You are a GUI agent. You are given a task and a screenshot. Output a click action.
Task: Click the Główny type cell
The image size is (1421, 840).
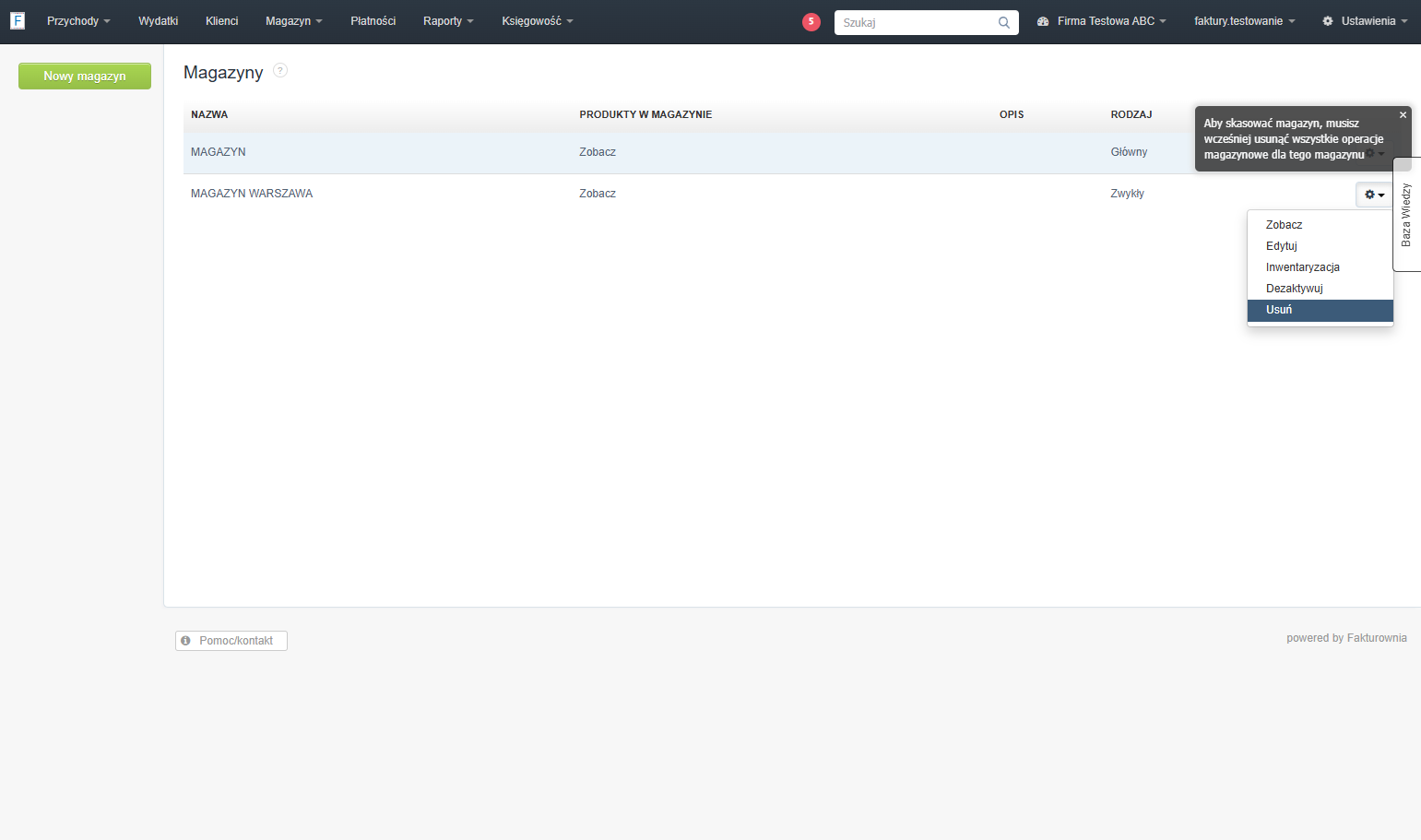[x=1129, y=152]
